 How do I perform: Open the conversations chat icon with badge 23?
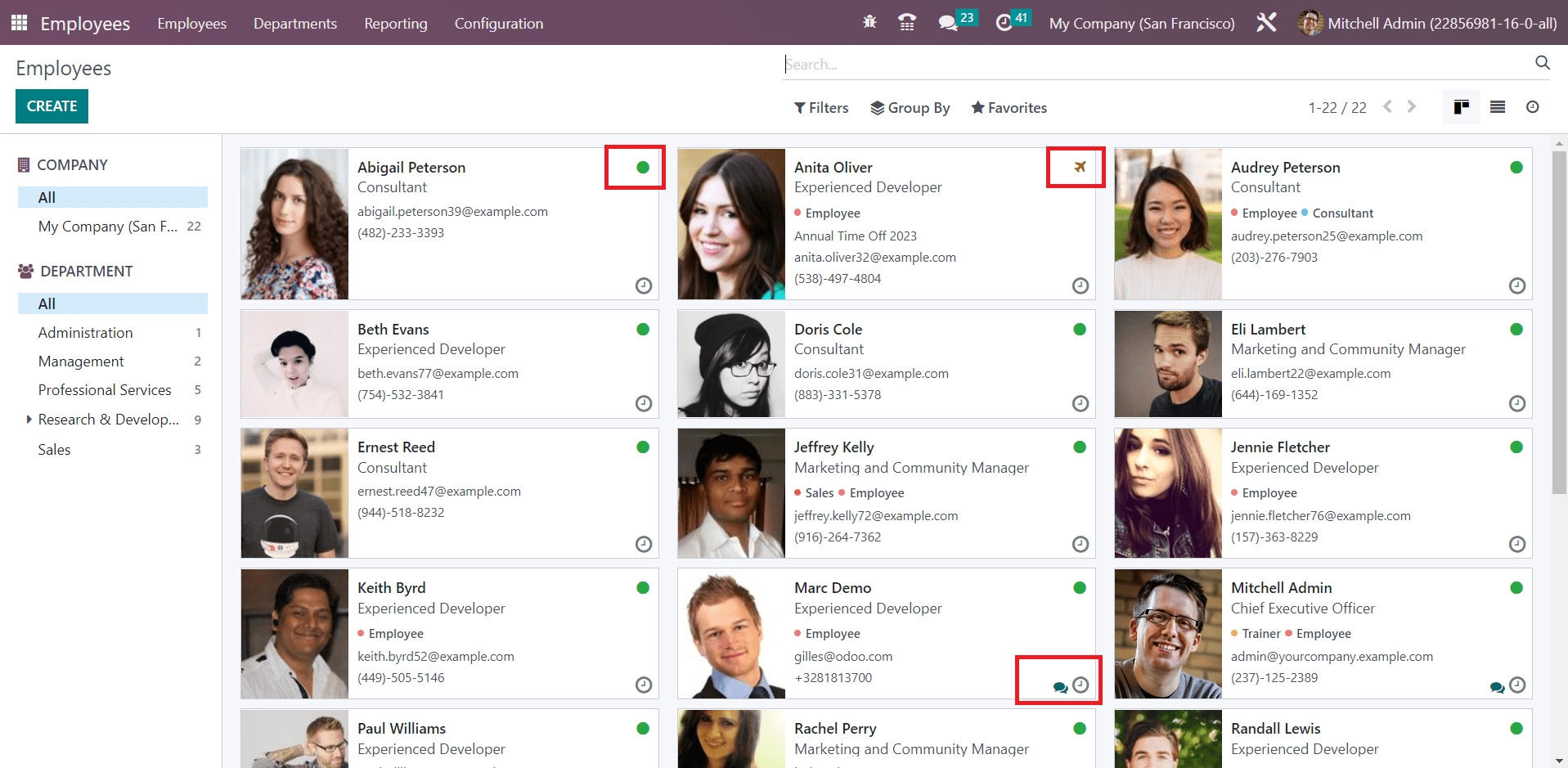[948, 23]
